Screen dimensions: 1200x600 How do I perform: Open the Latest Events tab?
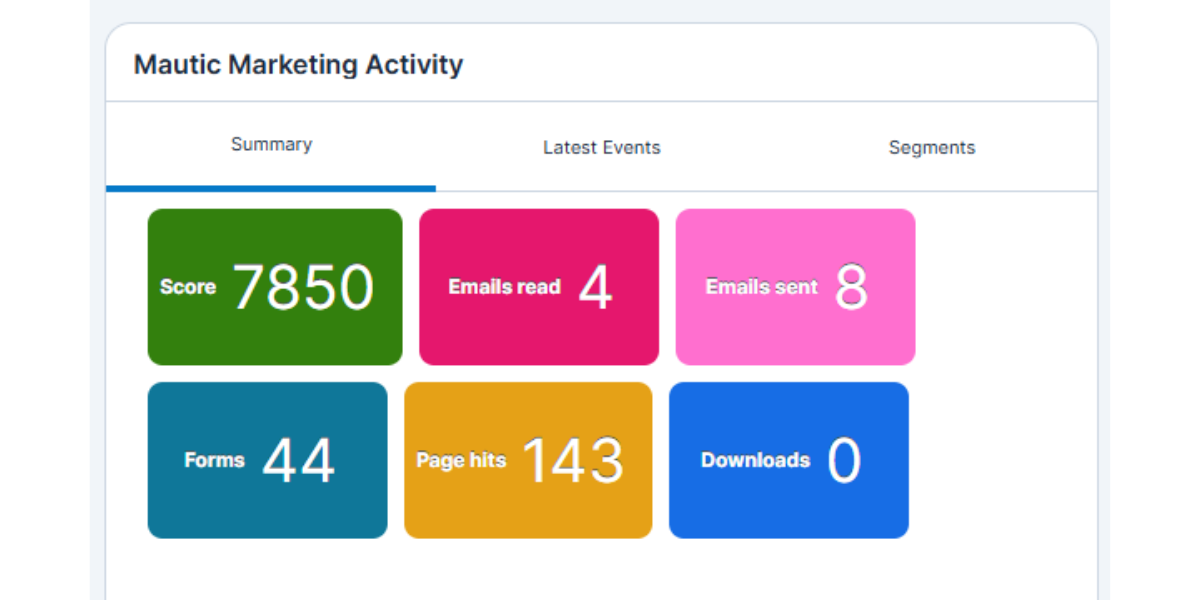tap(601, 148)
